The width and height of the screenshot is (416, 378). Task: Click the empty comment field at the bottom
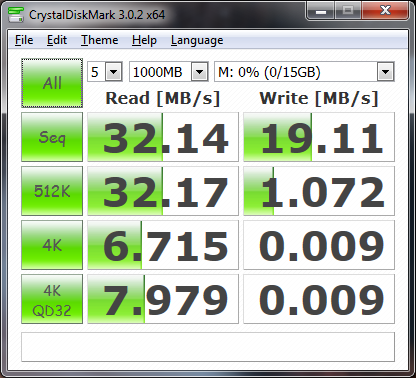tap(208, 347)
